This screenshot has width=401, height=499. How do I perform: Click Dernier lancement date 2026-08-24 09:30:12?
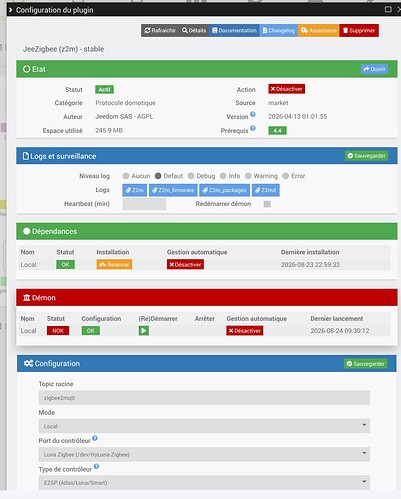340,331
